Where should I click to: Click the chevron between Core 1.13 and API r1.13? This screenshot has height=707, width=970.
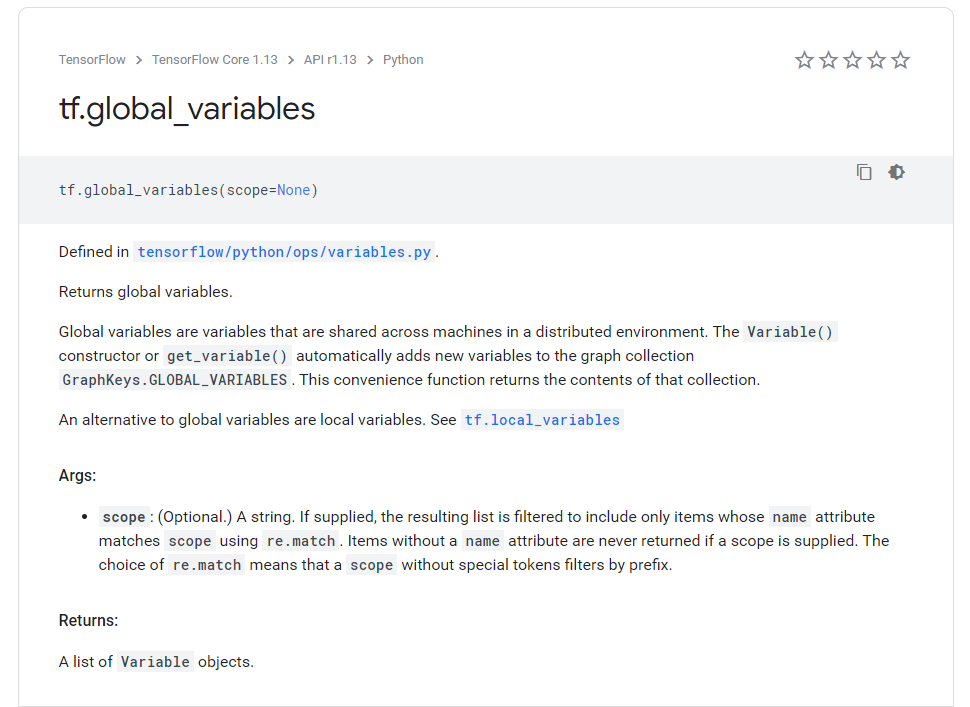292,59
